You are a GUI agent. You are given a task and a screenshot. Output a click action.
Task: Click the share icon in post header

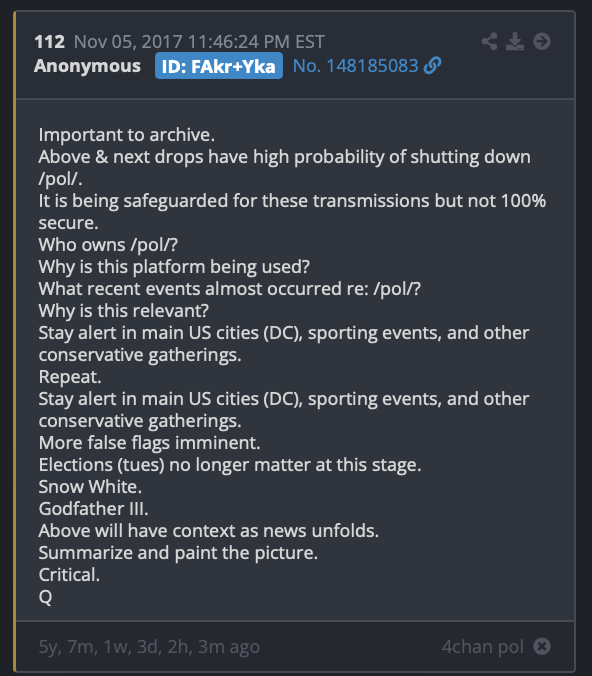coord(489,42)
